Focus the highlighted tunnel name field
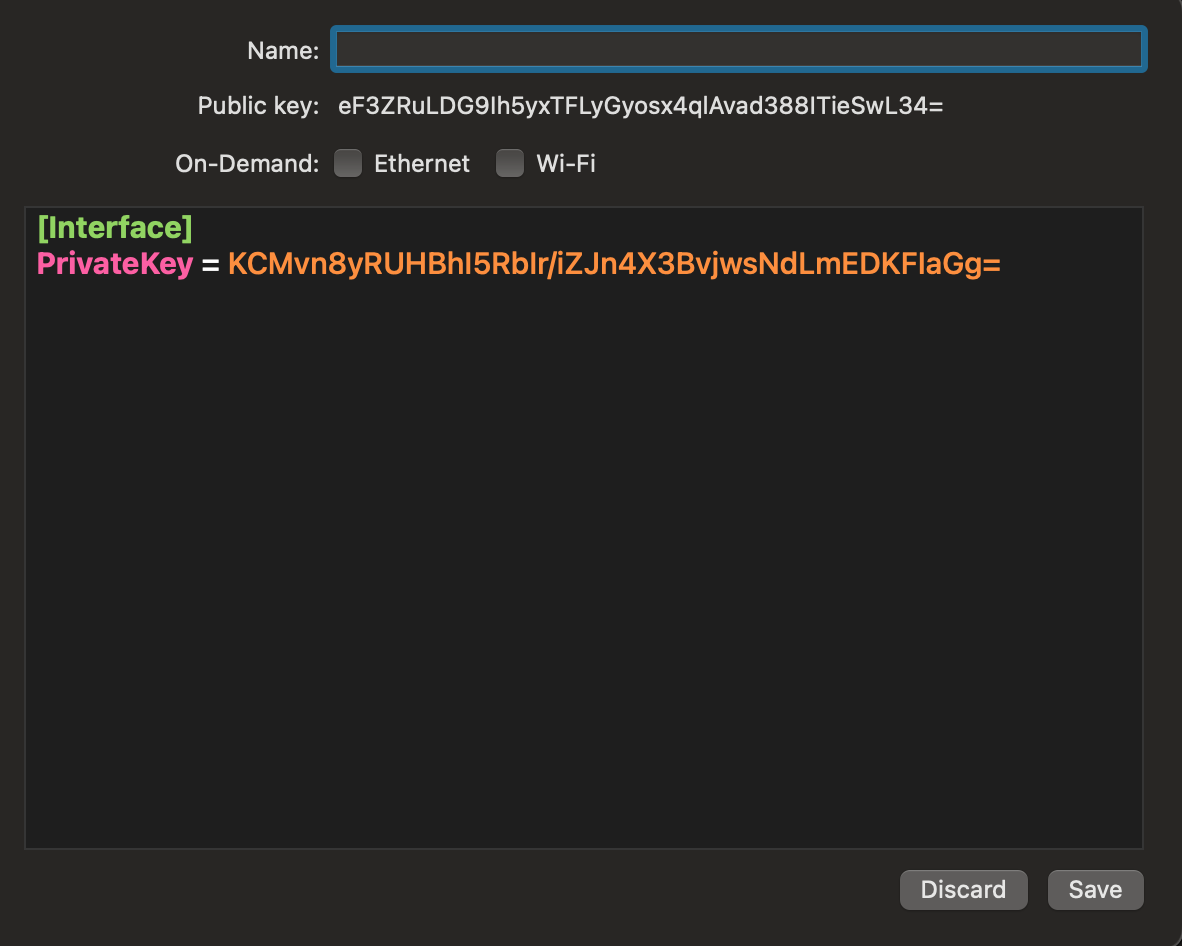Screen dimensions: 1182x946 738,49
